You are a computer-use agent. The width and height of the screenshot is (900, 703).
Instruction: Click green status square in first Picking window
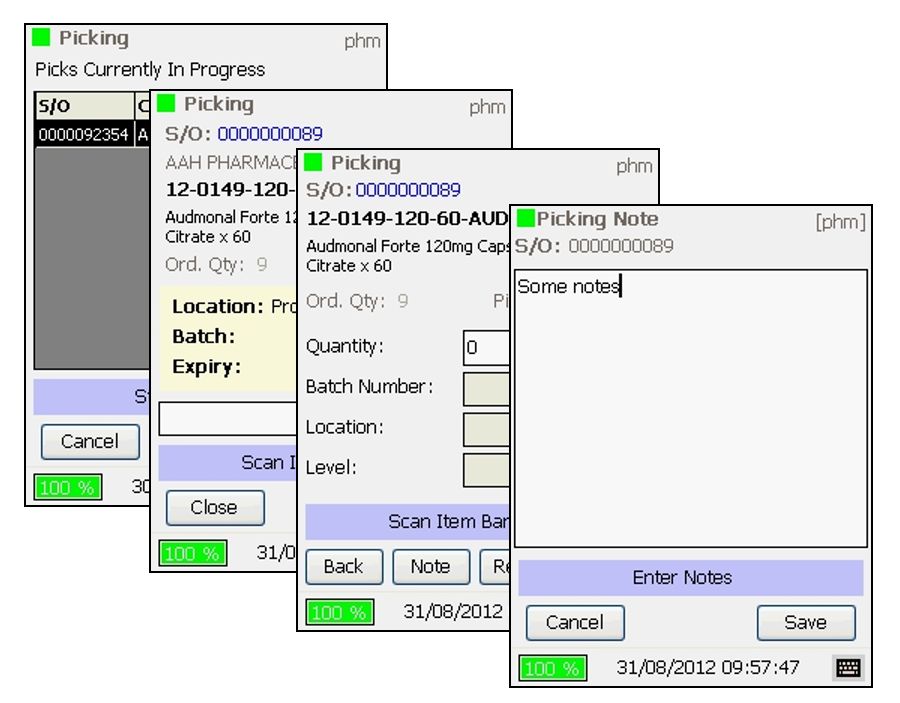click(x=41, y=38)
